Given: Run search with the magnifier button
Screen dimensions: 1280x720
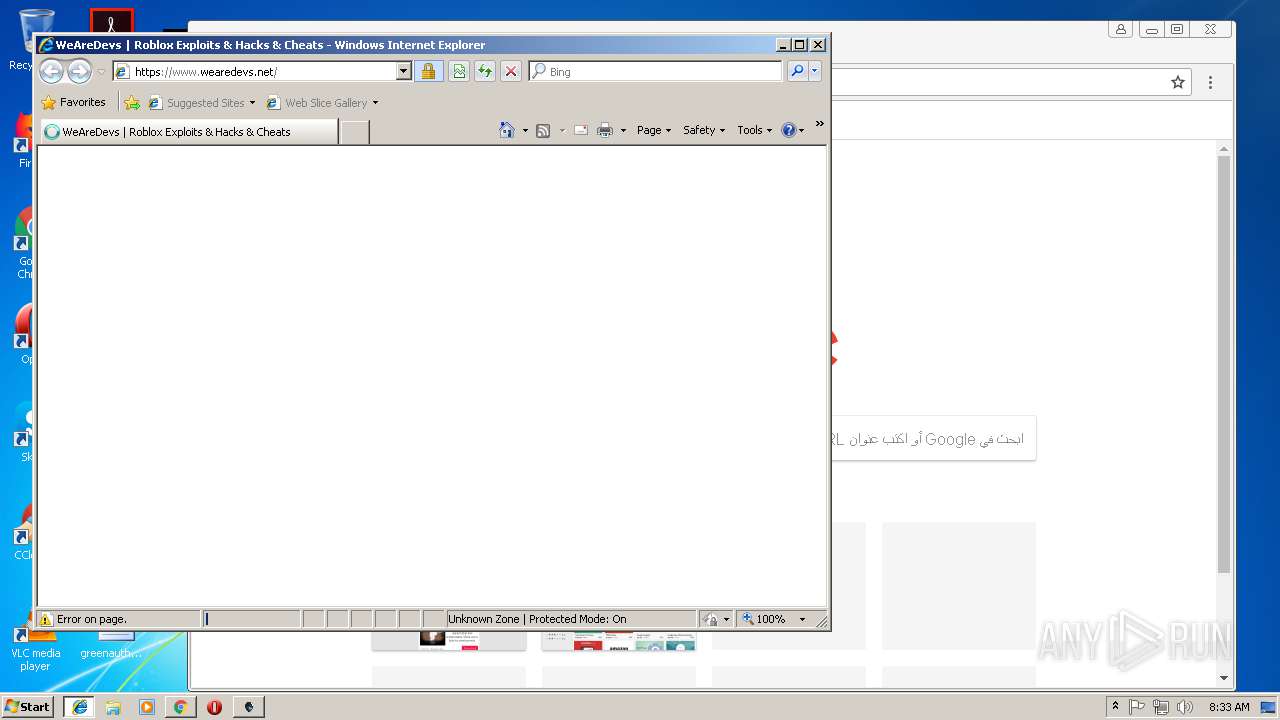Looking at the screenshot, I should [x=797, y=71].
